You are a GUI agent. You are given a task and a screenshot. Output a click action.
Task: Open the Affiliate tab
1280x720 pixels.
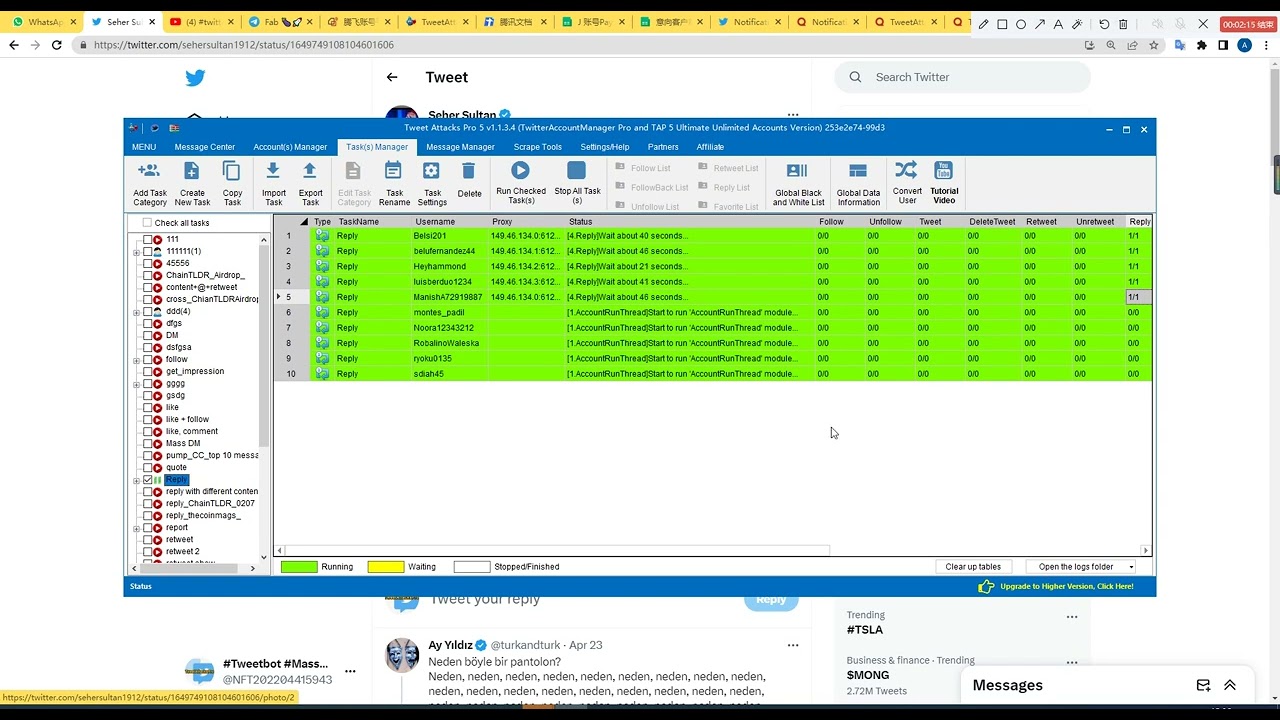(x=710, y=147)
